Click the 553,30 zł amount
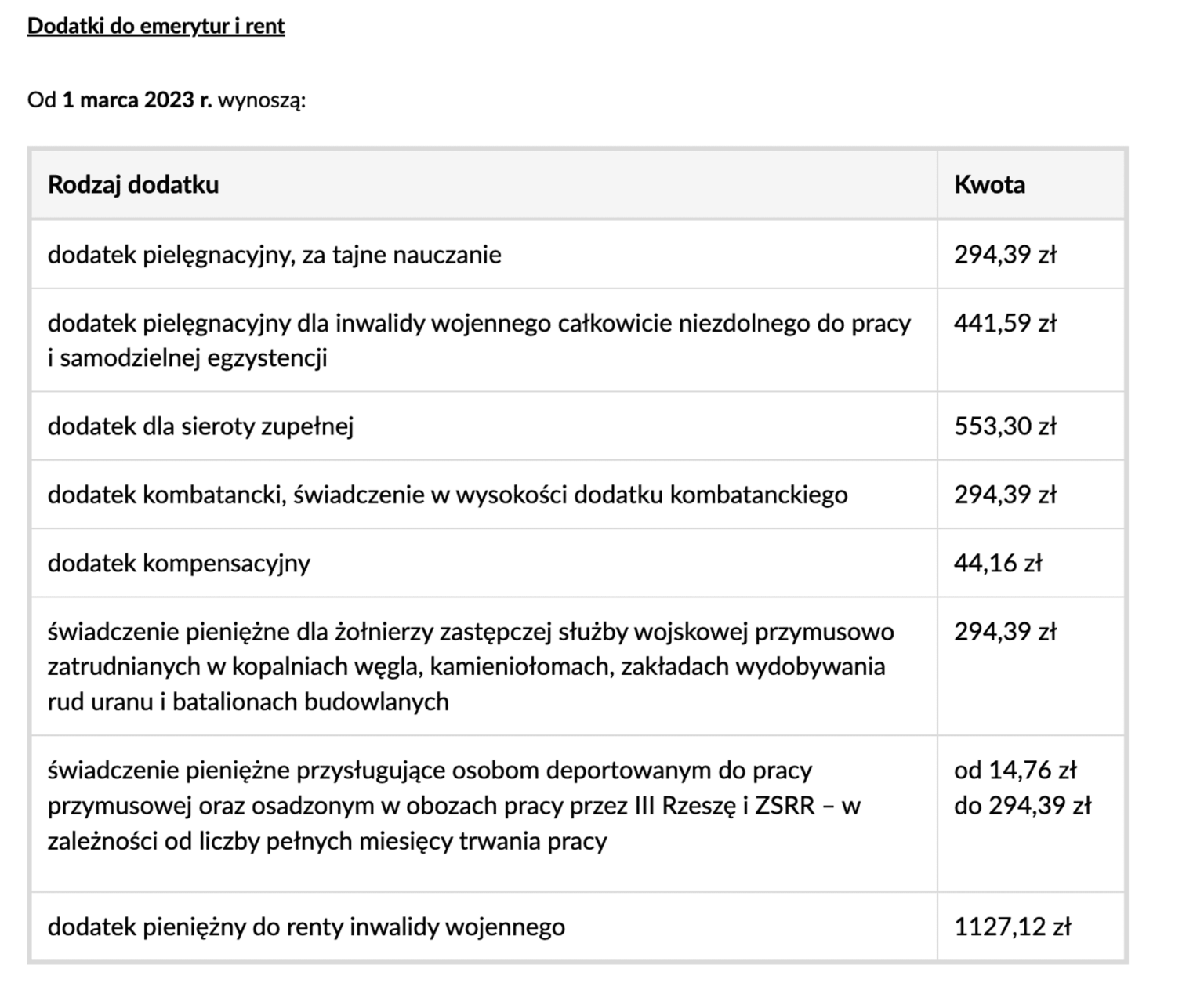This screenshot has height=1001, width=1204. coord(1005,426)
